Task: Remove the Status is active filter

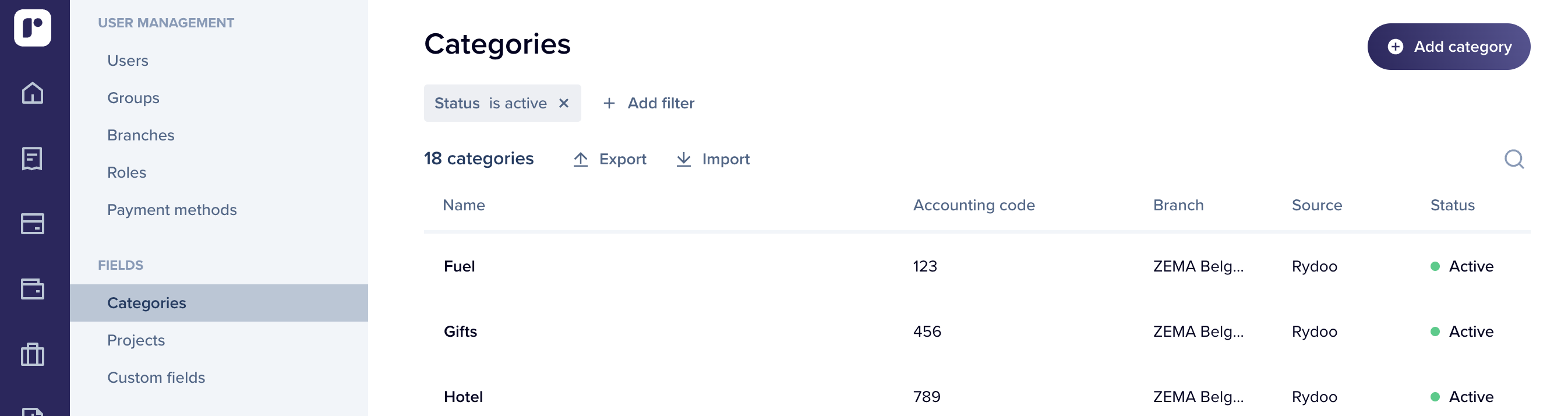Action: [x=564, y=103]
